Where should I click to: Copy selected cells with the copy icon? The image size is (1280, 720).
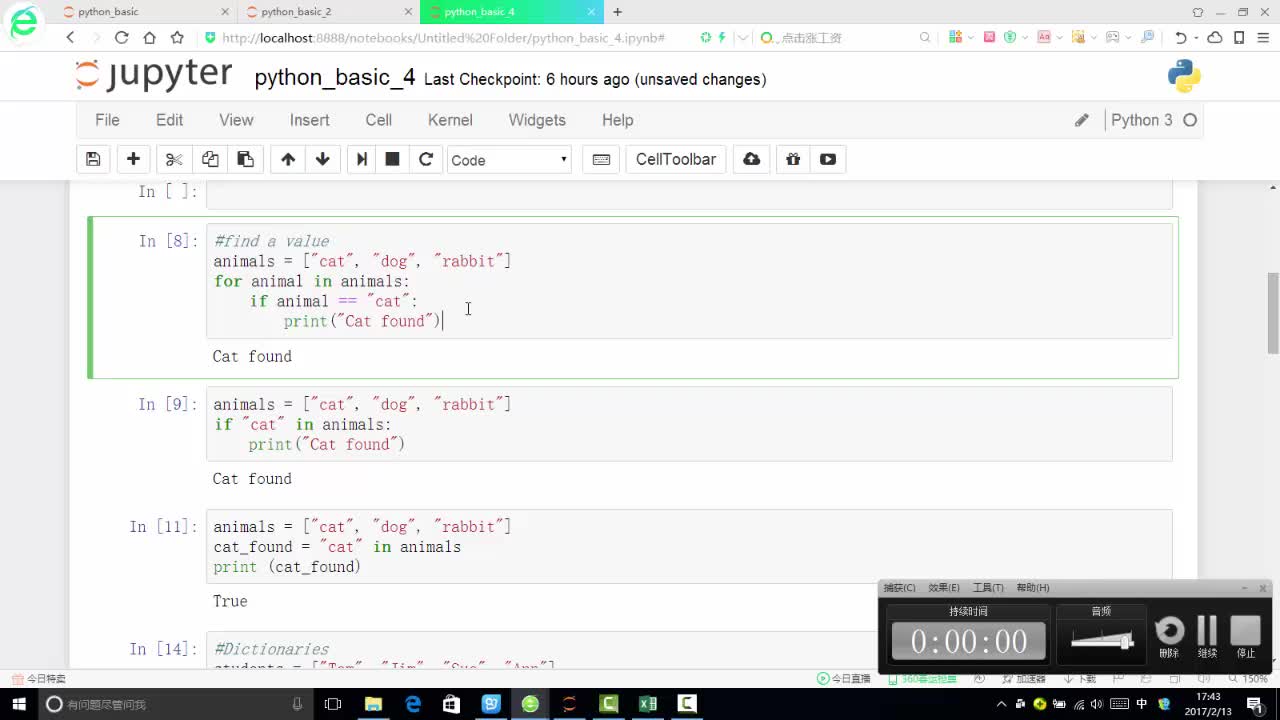point(210,159)
